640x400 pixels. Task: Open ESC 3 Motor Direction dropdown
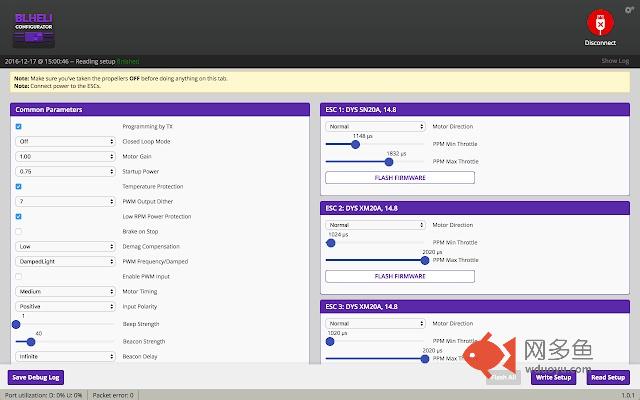376,323
